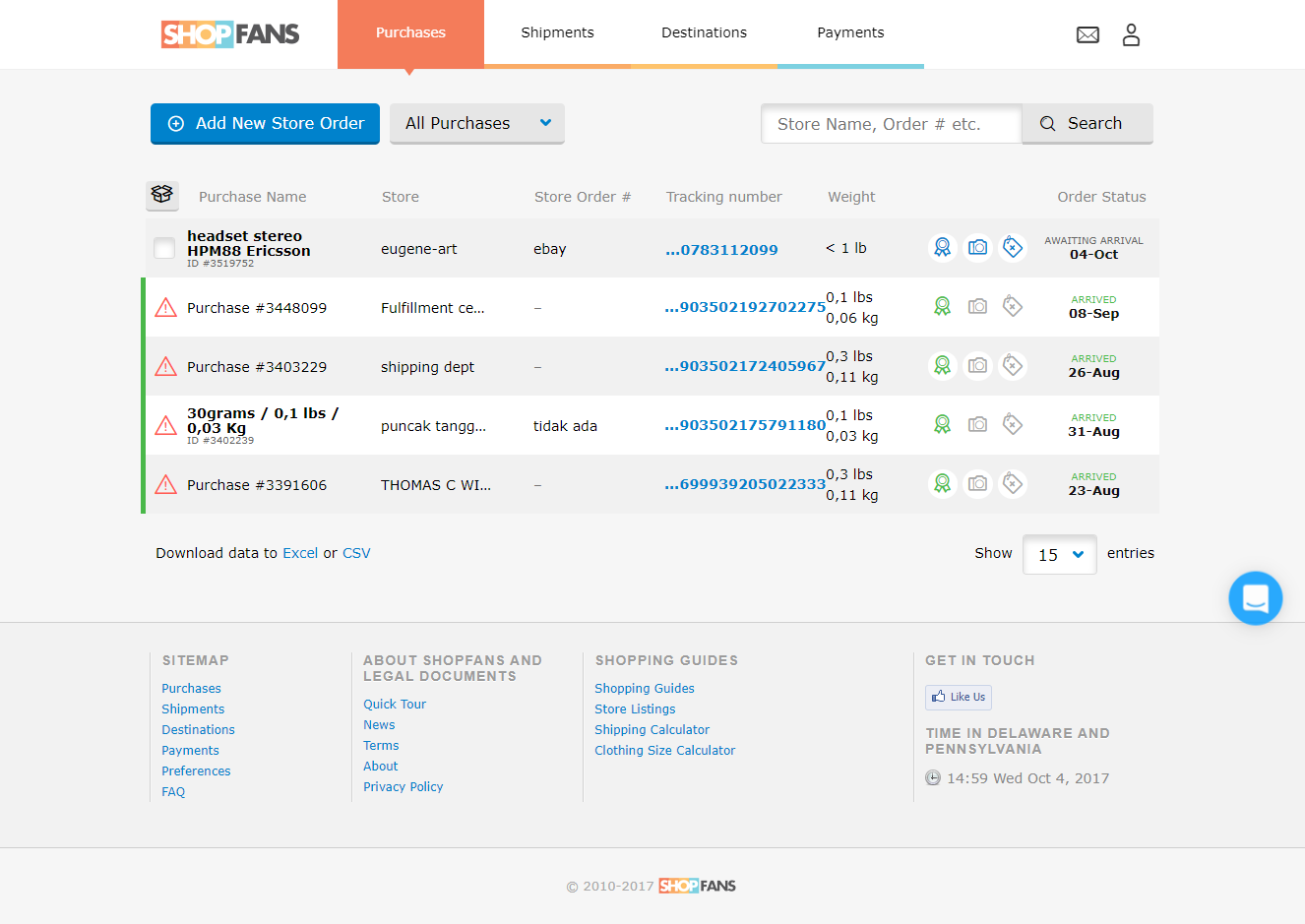1305x924 pixels.
Task: Click tag icon for Purchase #3448099
Action: point(1012,306)
